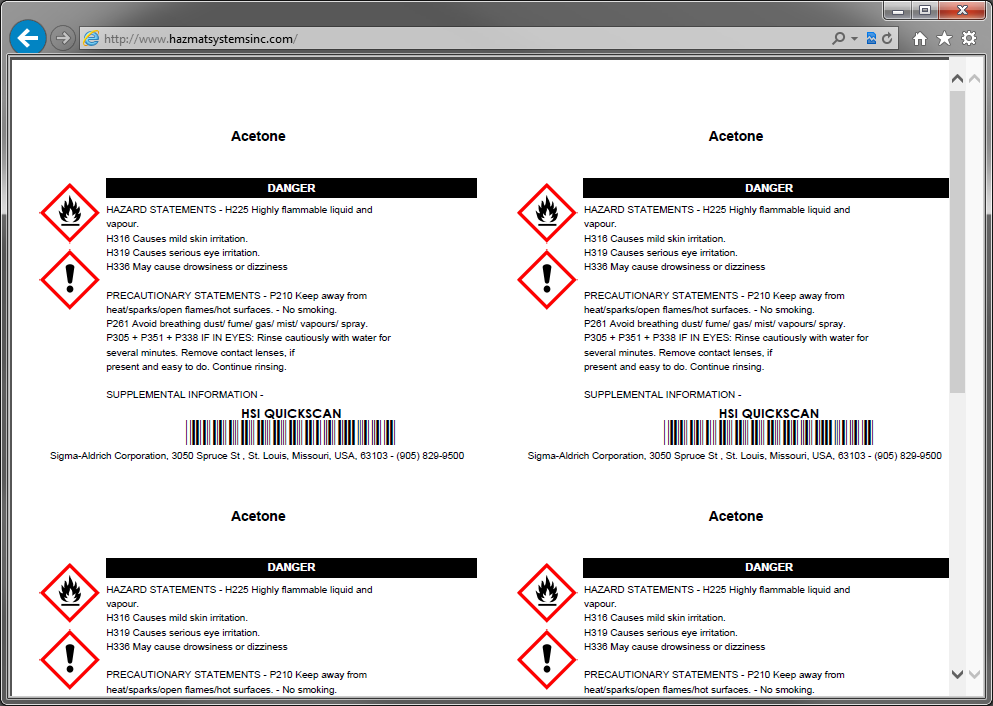Click 'HSI QUICKSCAN' text on upper-left label
This screenshot has width=993, height=706.
coord(291,413)
